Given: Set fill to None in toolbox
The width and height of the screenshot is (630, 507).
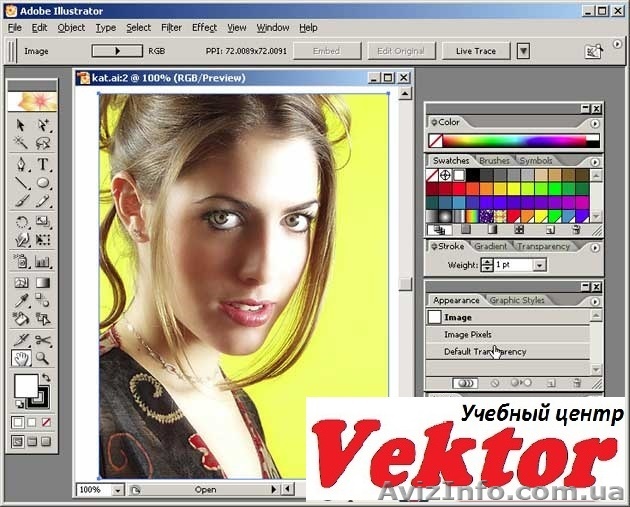Looking at the screenshot, I should pos(48,423).
